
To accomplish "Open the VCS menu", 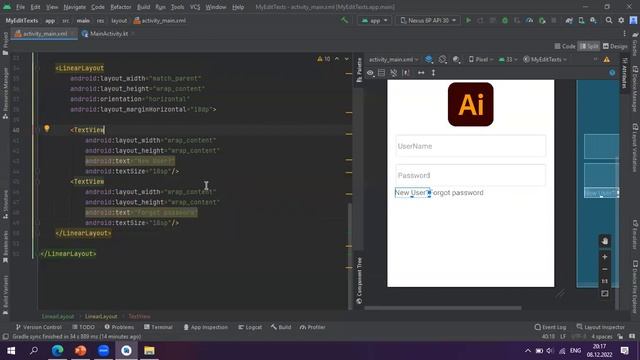I will [x=195, y=7].
